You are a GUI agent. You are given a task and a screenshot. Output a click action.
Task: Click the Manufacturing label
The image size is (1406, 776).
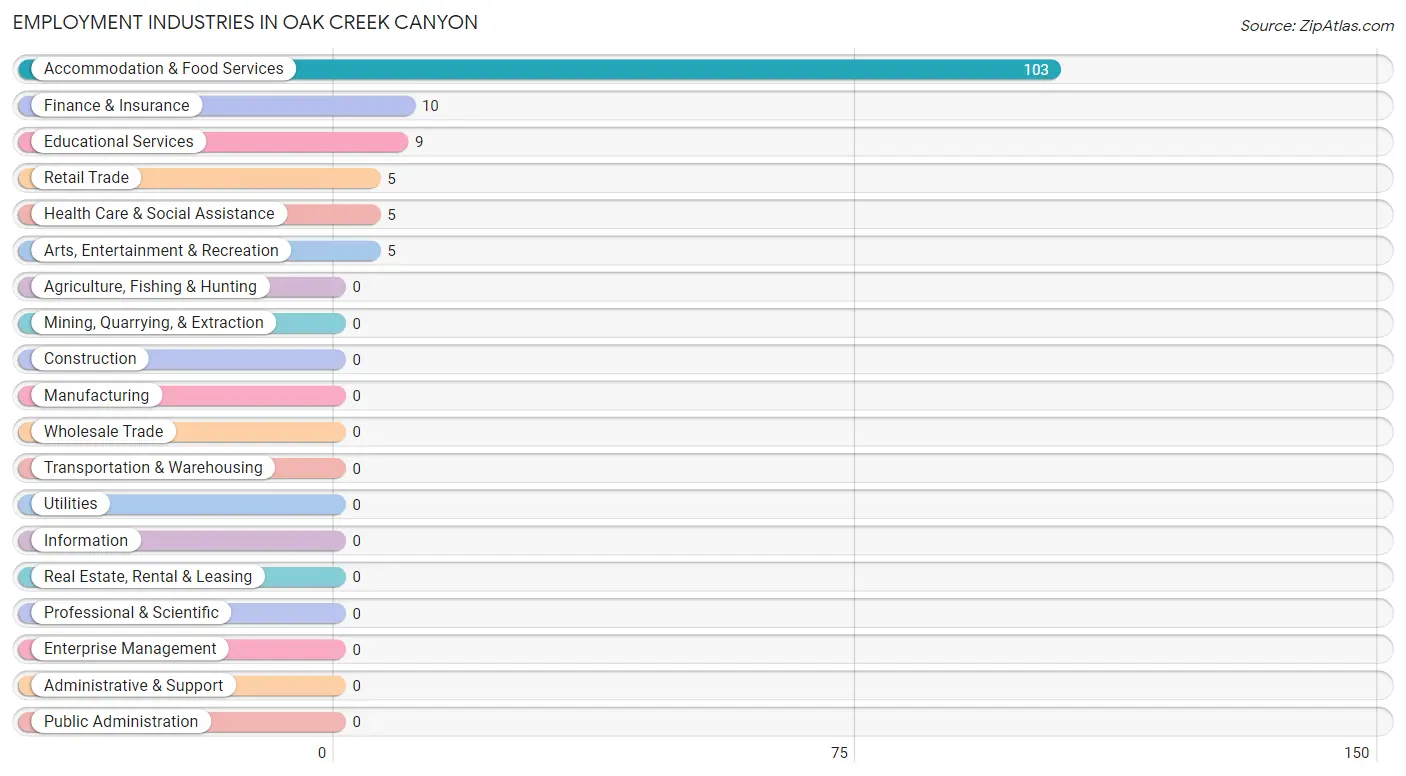coord(96,395)
